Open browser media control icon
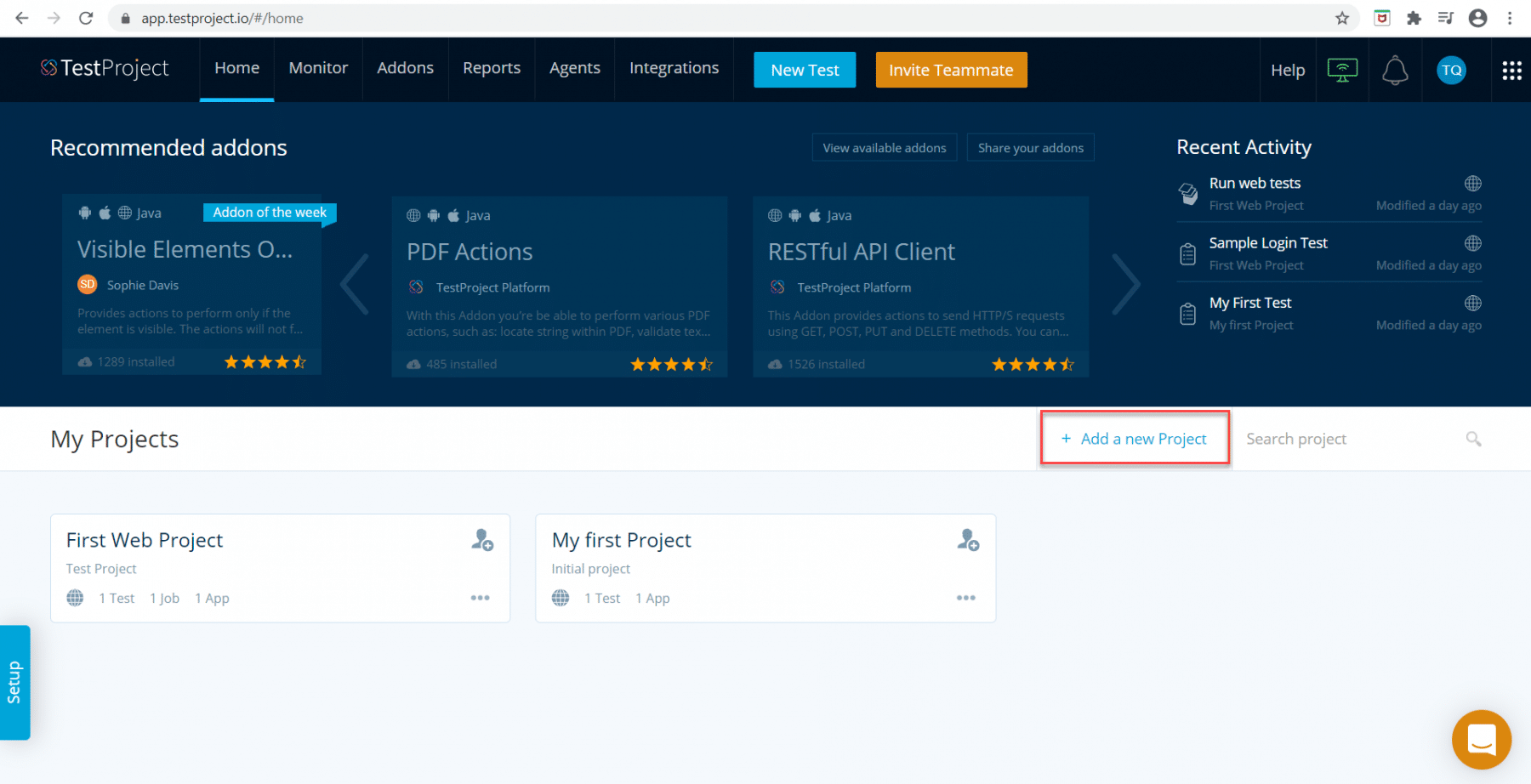Screen dimensions: 1531x784 1445,18
